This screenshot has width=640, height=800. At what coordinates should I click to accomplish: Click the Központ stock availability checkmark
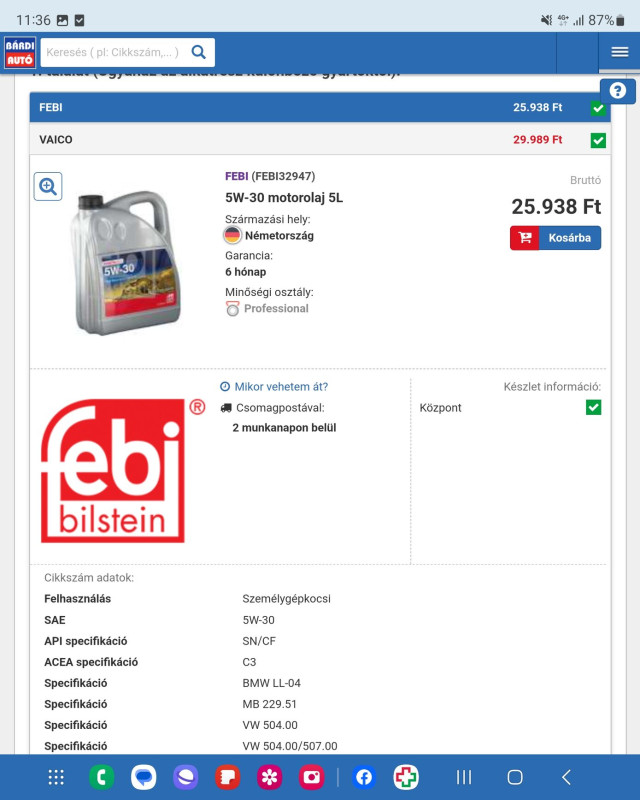pos(594,408)
